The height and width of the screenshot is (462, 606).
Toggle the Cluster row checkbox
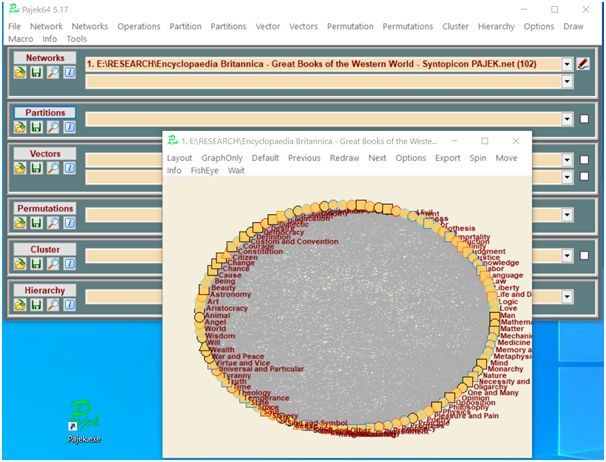[x=584, y=256]
